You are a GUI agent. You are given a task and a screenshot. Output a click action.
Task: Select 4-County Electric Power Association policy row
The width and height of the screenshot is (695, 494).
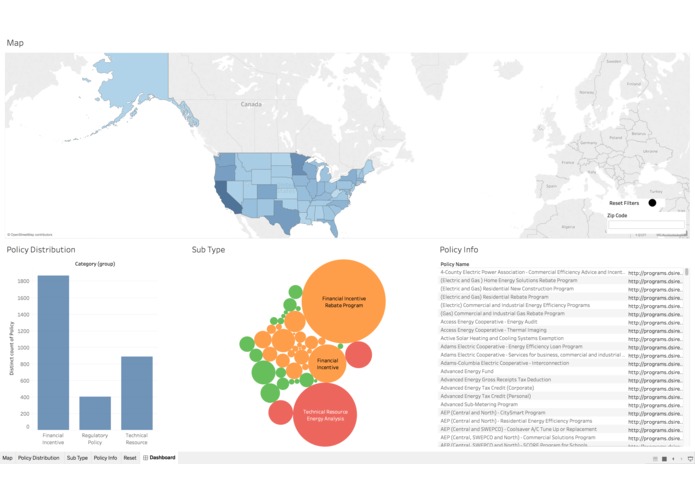click(532, 272)
